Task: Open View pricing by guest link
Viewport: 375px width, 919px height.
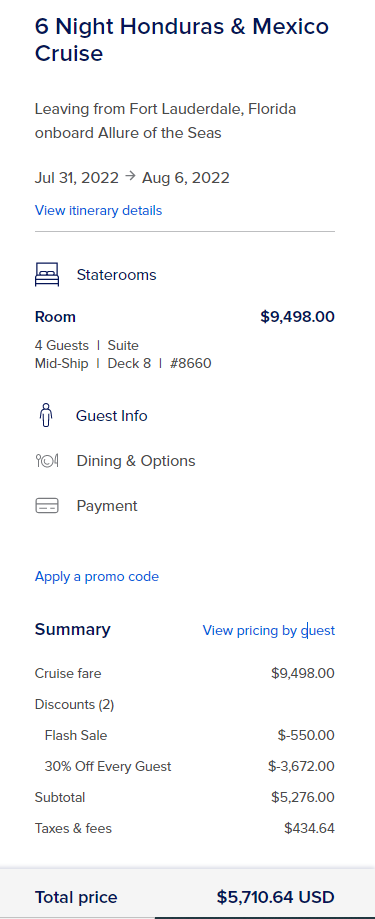Action: [269, 631]
